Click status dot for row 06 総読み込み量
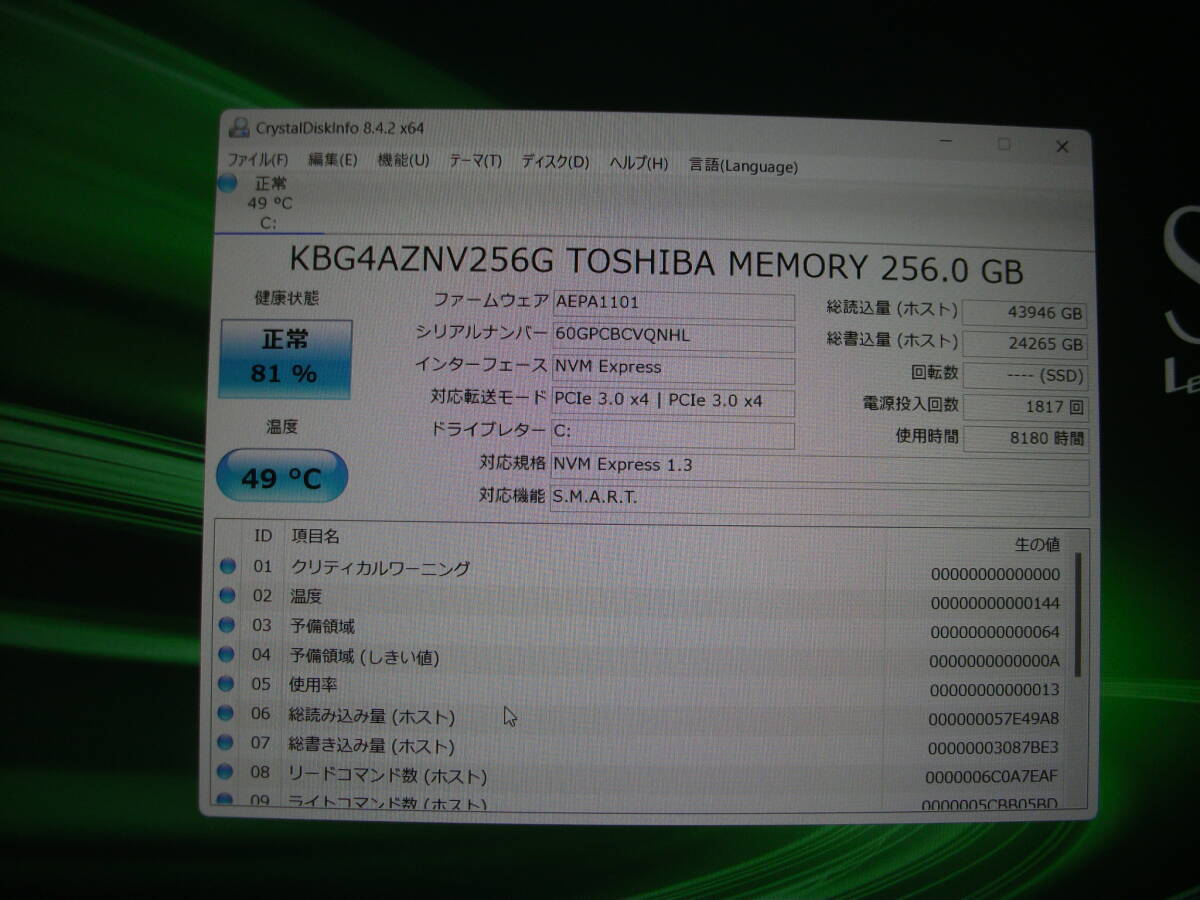The height and width of the screenshot is (900, 1200). [226, 713]
